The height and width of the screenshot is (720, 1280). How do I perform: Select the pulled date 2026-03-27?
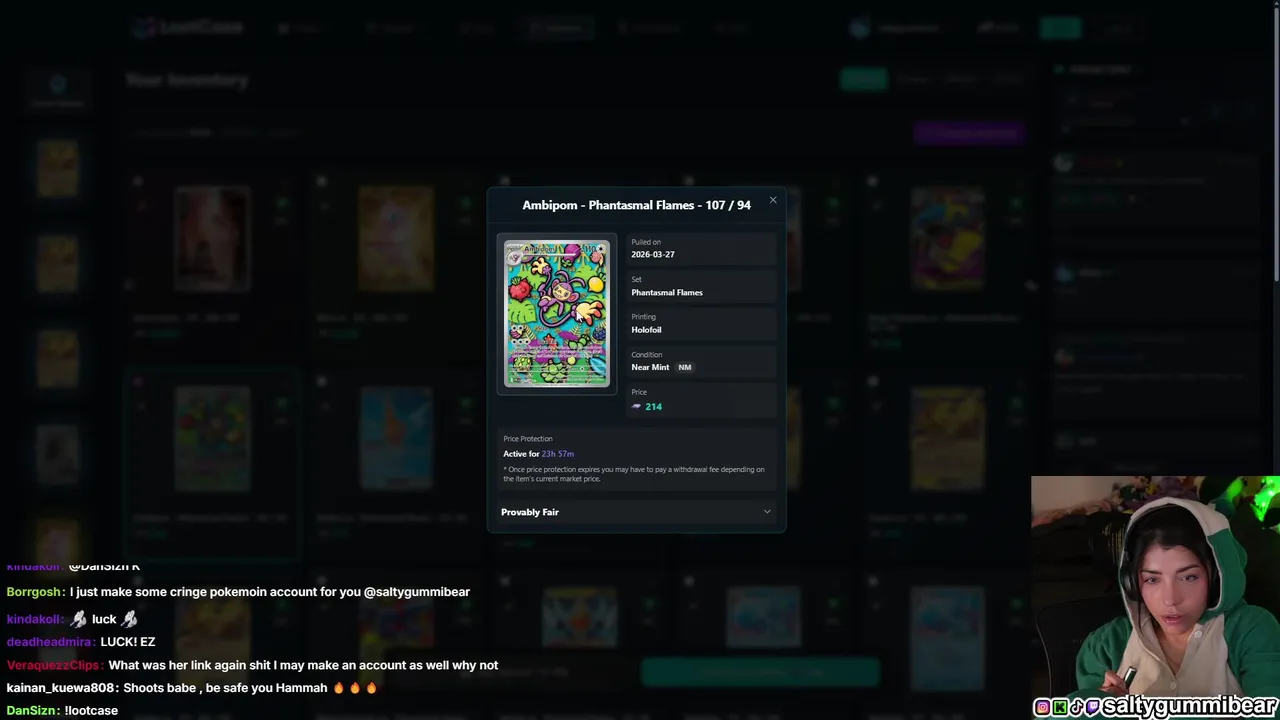click(x=653, y=254)
